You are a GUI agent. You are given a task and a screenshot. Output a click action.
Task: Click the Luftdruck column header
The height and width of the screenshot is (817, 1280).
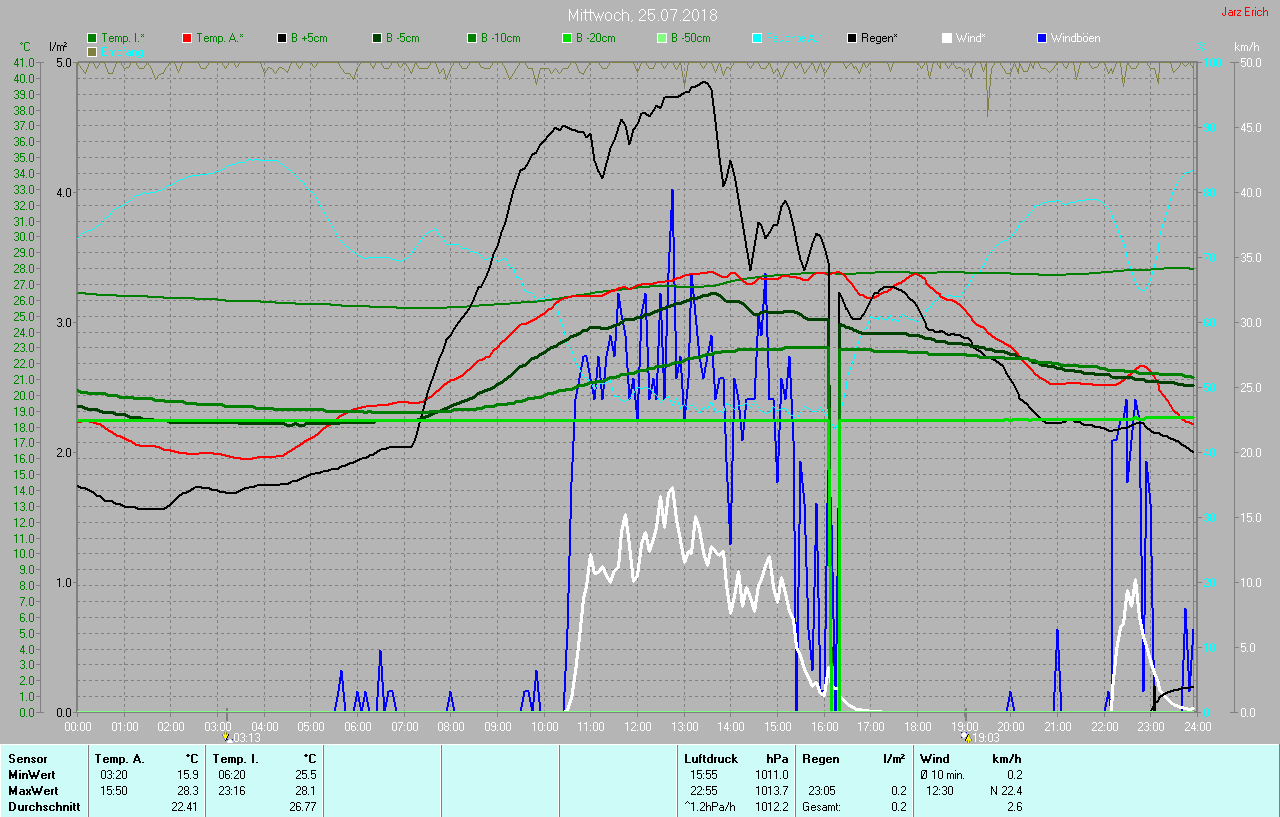[x=709, y=759]
